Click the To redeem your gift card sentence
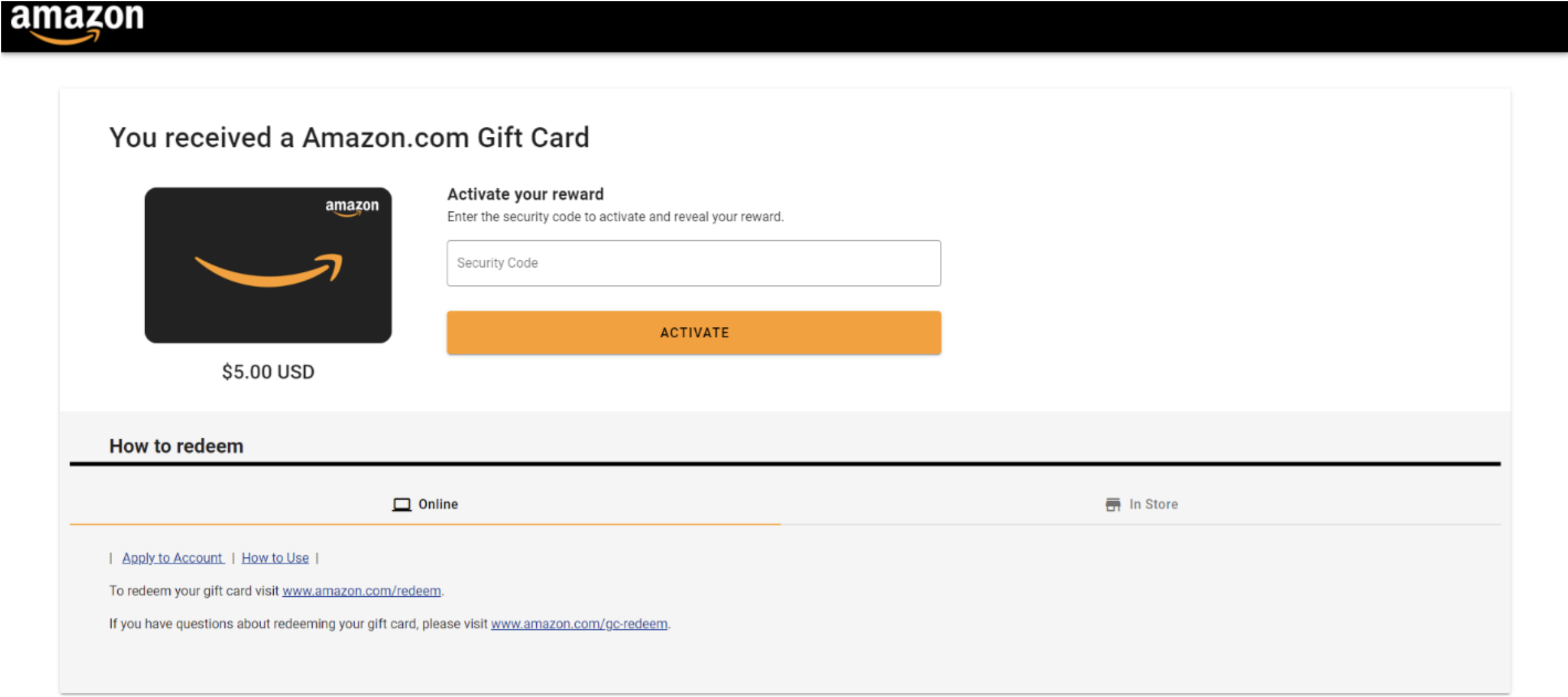Image resolution: width=1568 pixels, height=697 pixels. point(194,591)
